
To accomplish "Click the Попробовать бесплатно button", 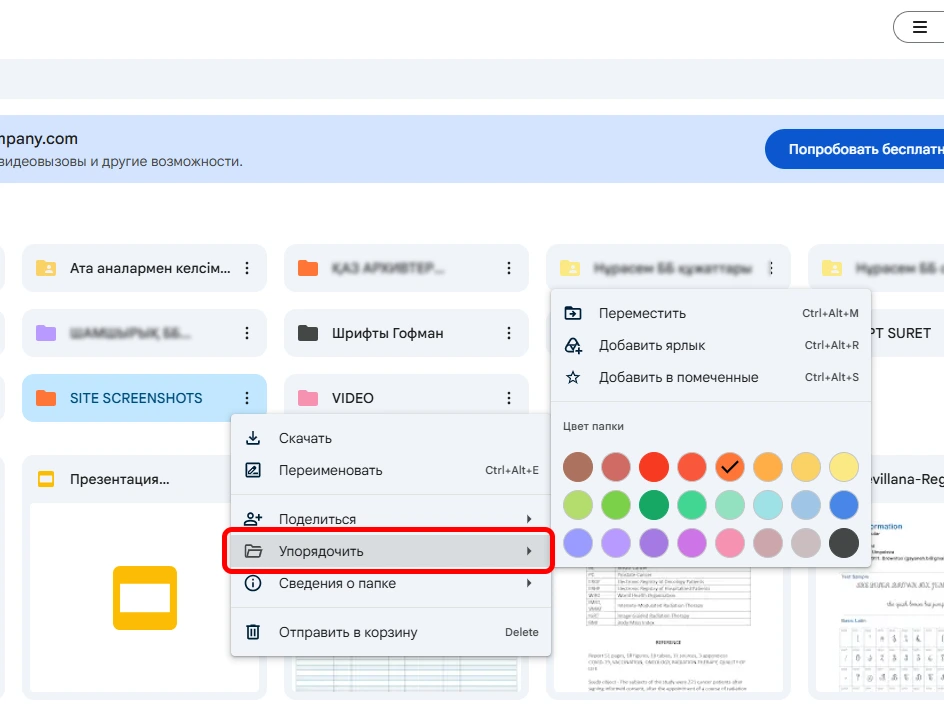I will tap(855, 149).
